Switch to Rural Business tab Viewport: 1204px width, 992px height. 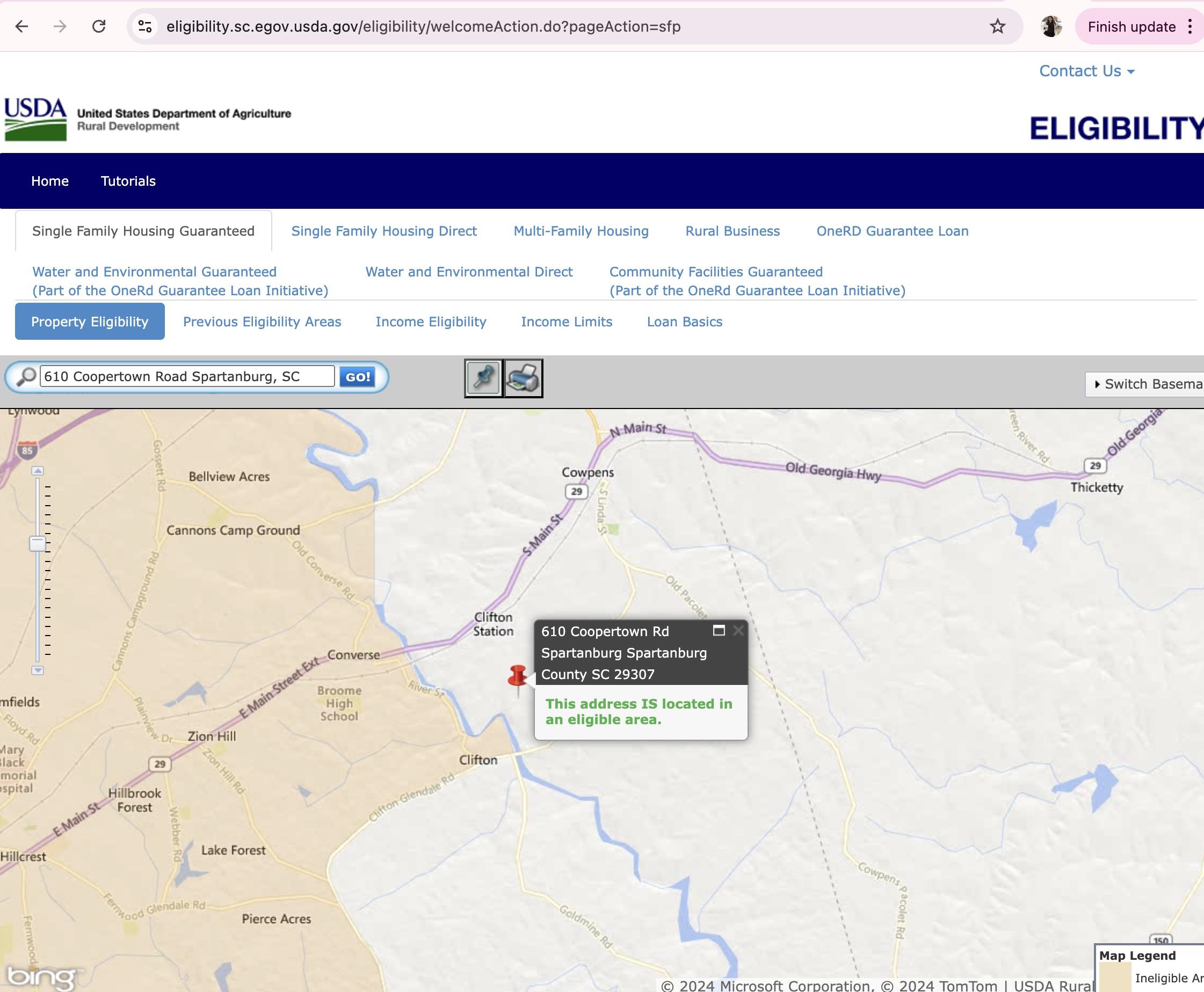click(x=732, y=231)
